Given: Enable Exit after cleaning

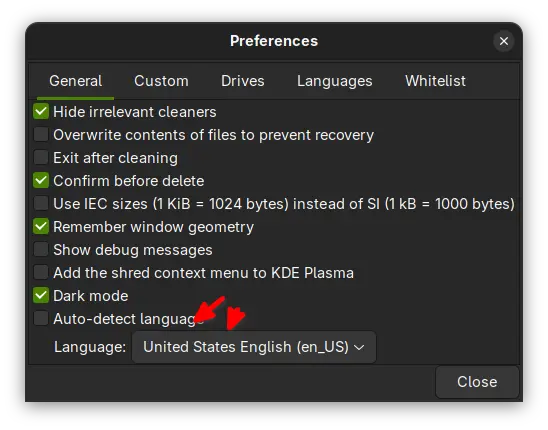Looking at the screenshot, I should pyautogui.click(x=41, y=158).
